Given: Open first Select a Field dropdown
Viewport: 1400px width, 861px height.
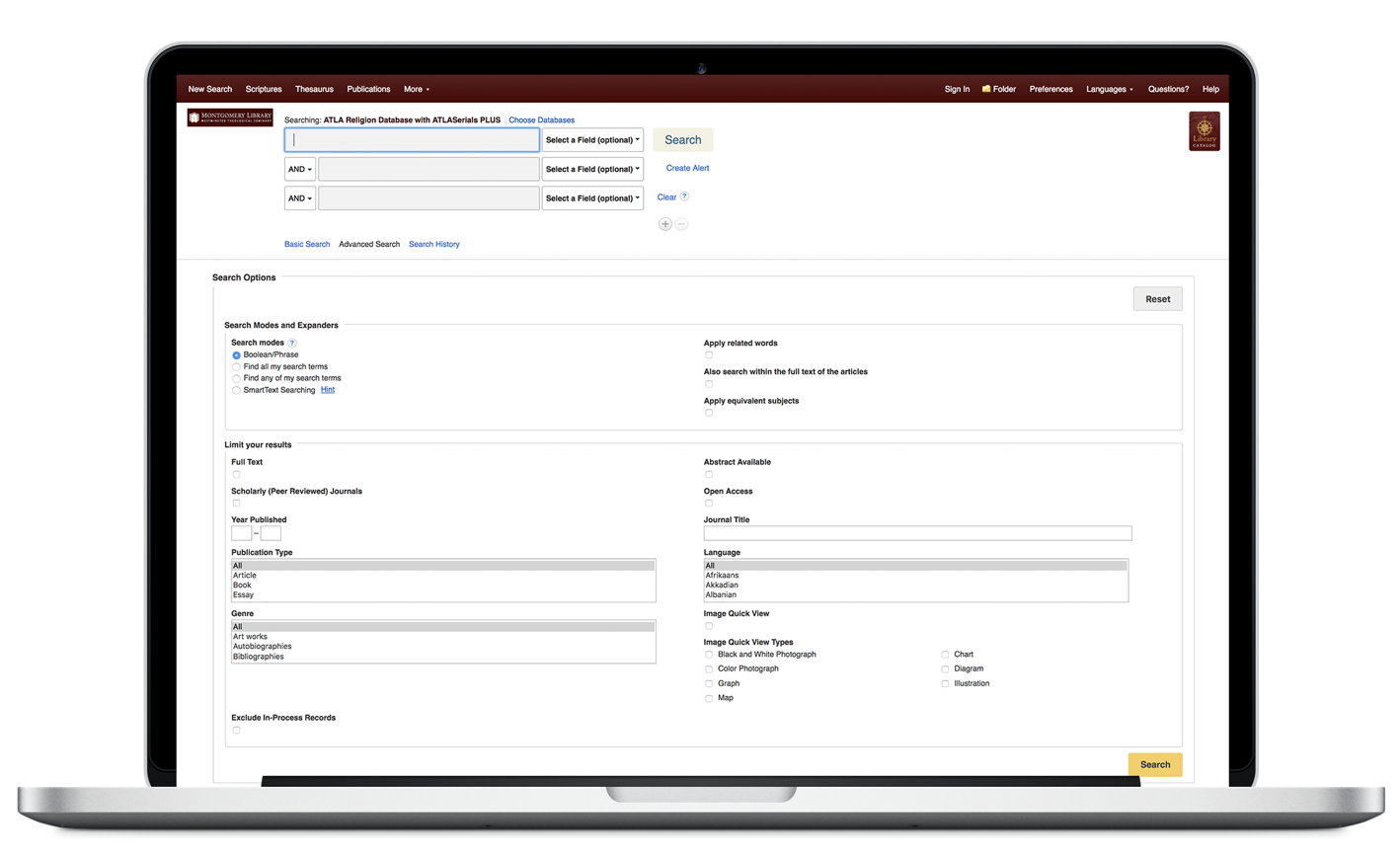Looking at the screenshot, I should (x=592, y=140).
